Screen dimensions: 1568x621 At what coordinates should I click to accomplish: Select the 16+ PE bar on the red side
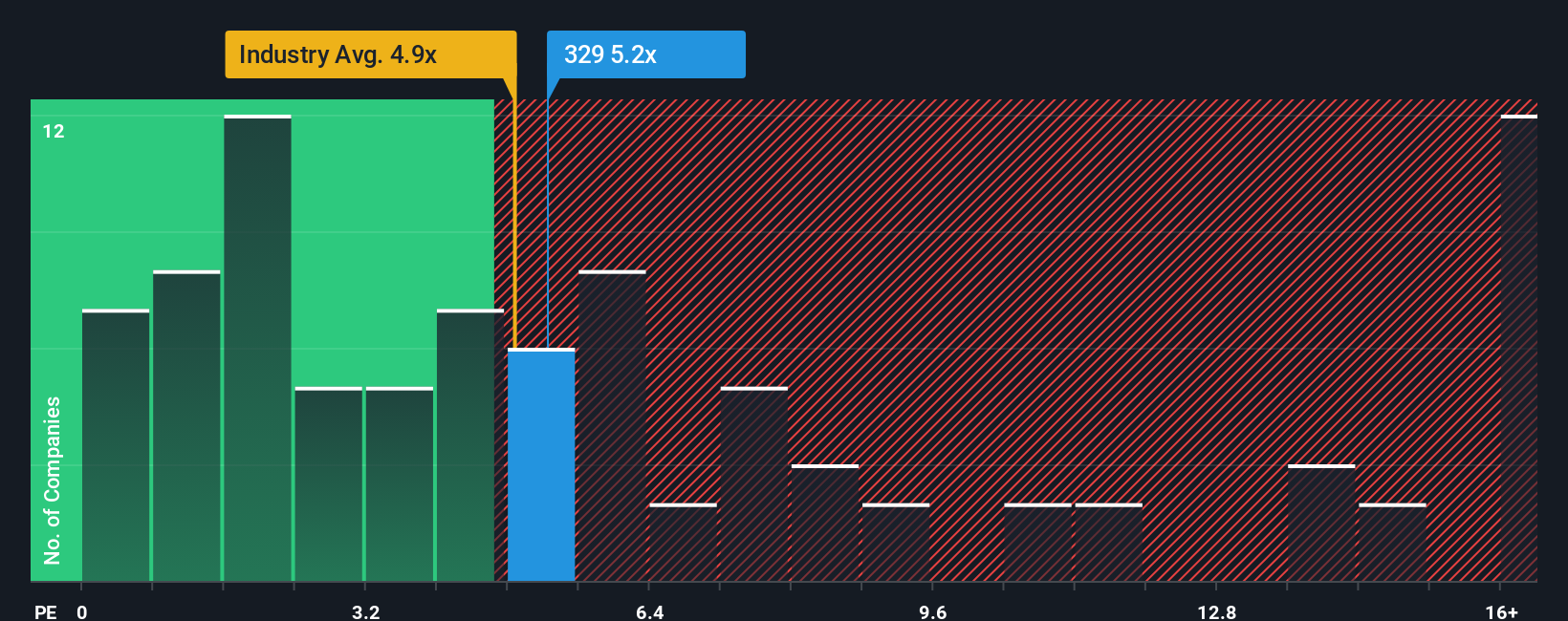(1519, 349)
